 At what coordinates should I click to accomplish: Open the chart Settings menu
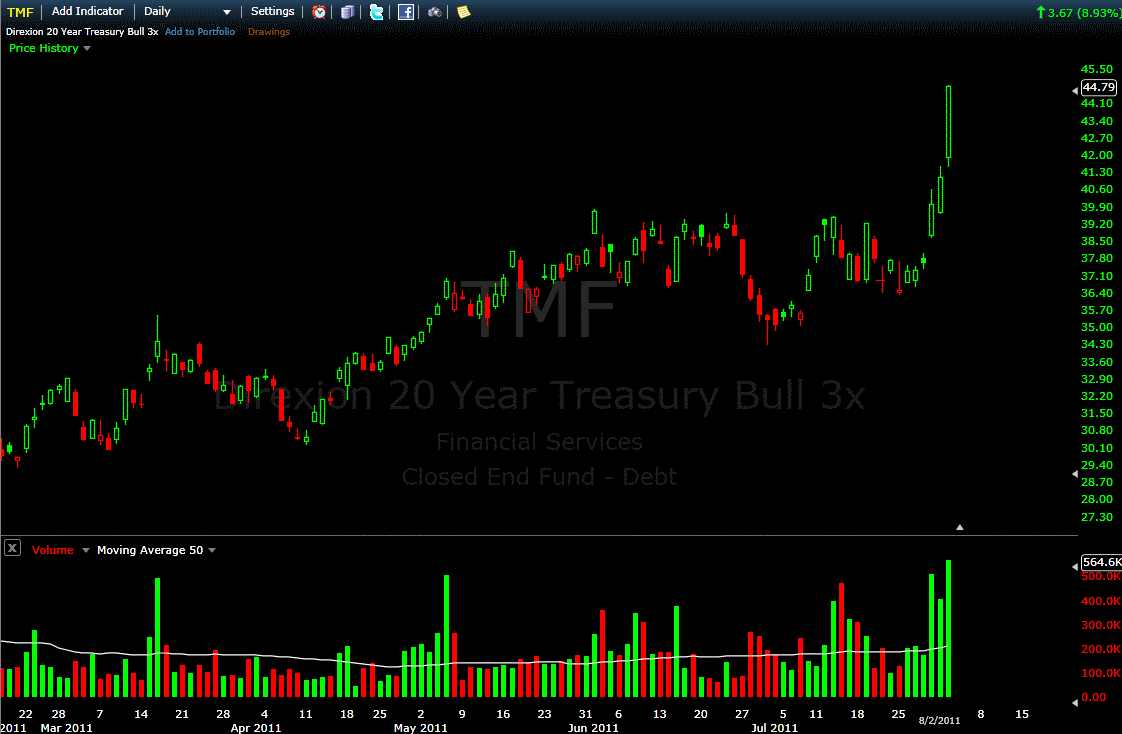tap(272, 11)
